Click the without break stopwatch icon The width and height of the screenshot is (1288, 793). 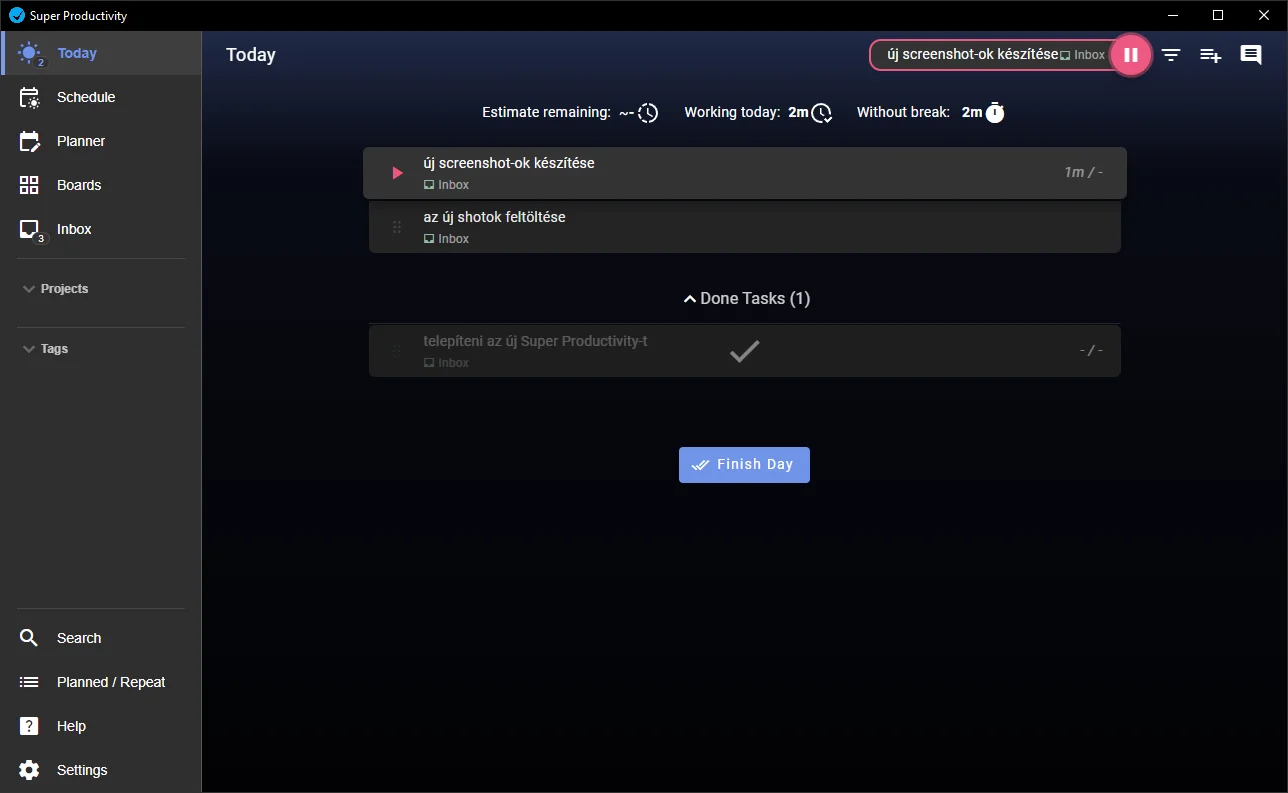(995, 112)
